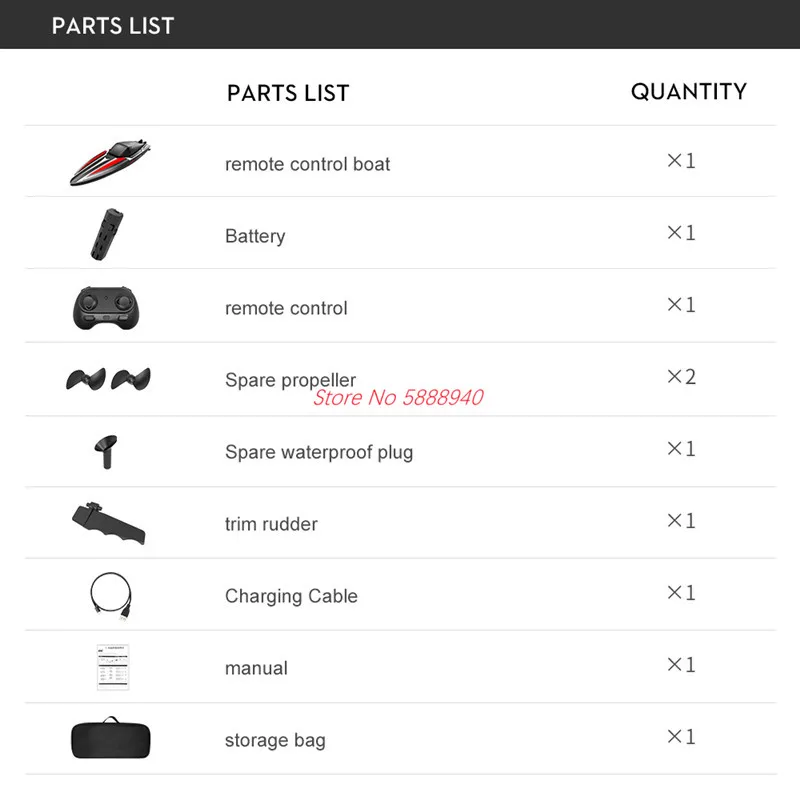Click the black storage bag image
This screenshot has height=800, width=800.
(x=111, y=737)
